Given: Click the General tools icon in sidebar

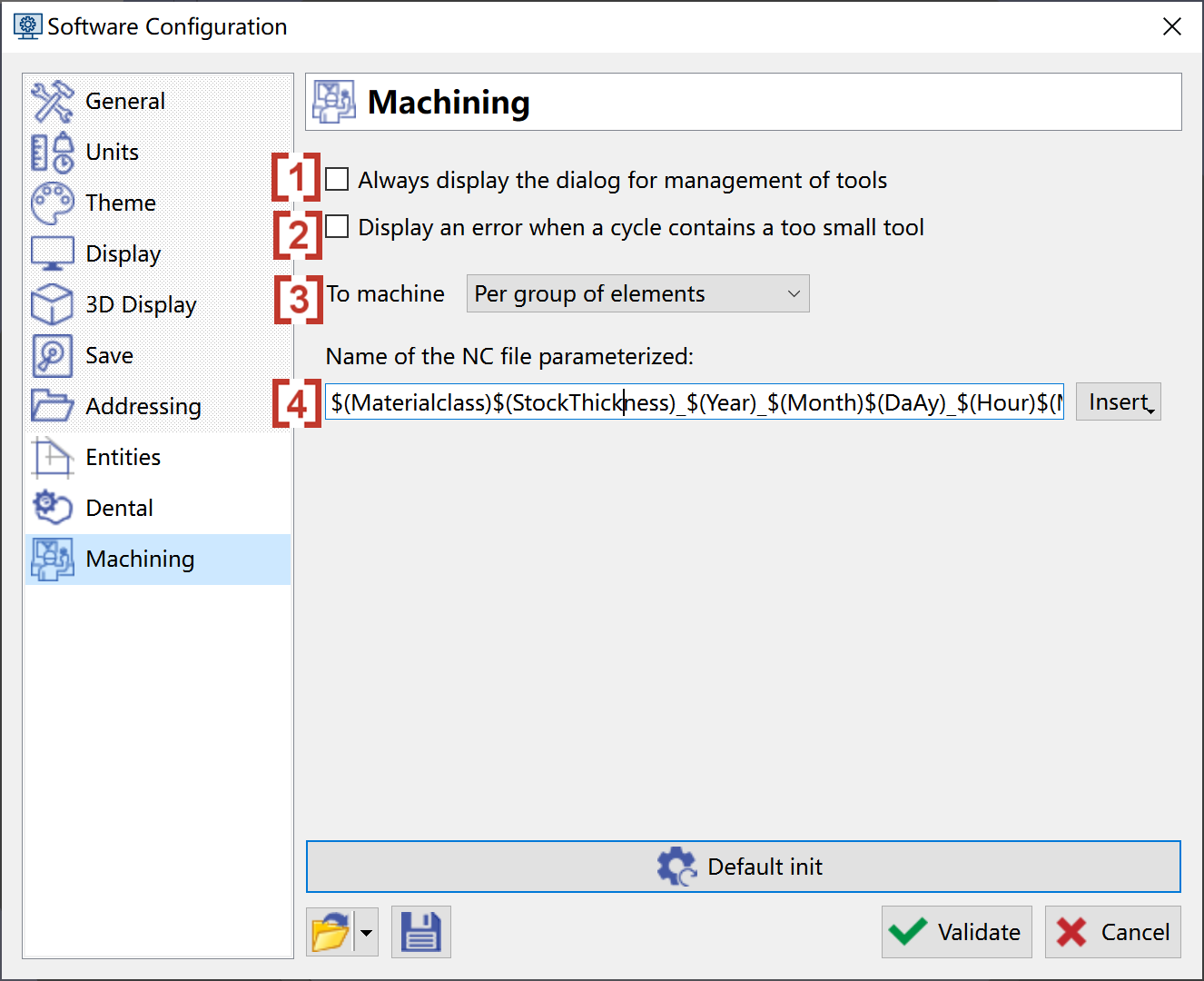Looking at the screenshot, I should (52, 101).
